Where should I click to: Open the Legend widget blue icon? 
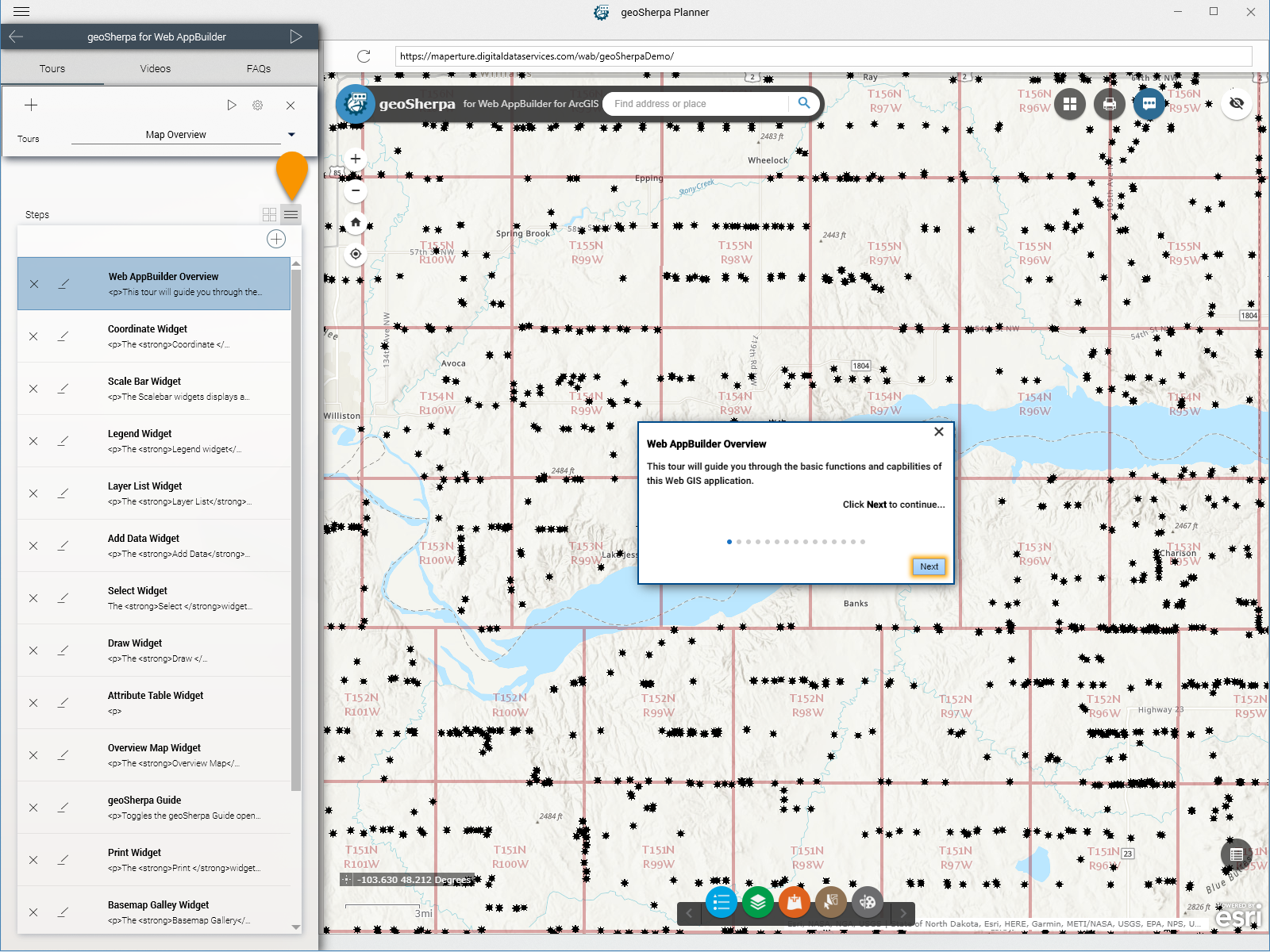coord(722,902)
